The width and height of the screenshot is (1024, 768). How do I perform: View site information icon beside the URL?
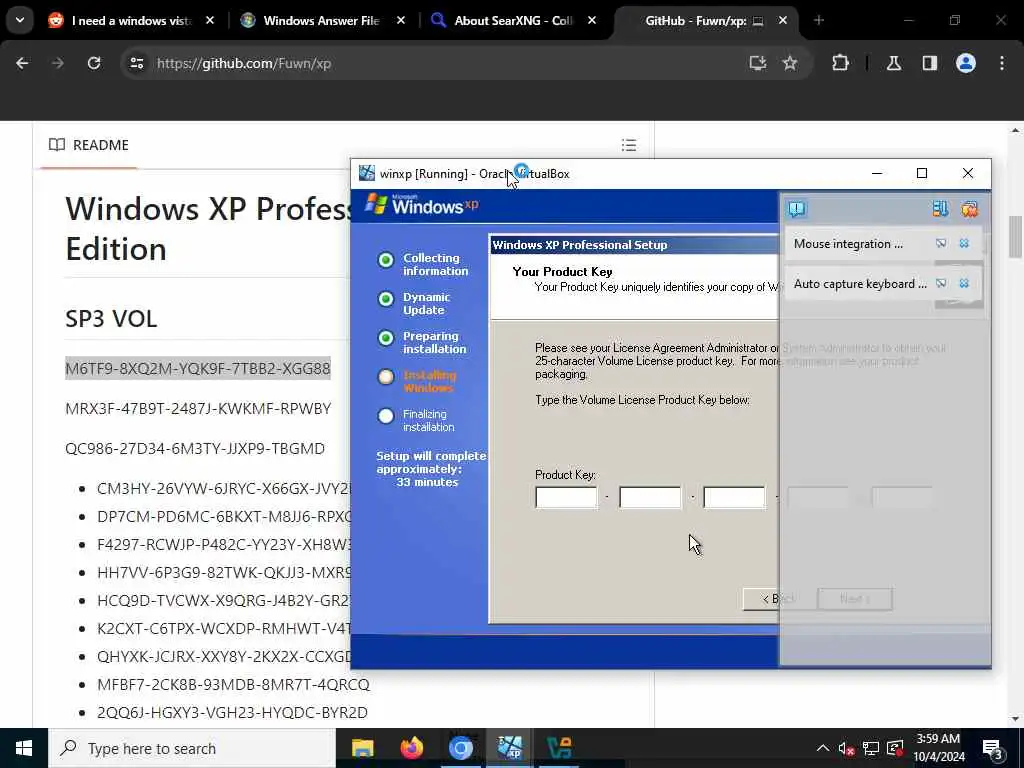(136, 63)
